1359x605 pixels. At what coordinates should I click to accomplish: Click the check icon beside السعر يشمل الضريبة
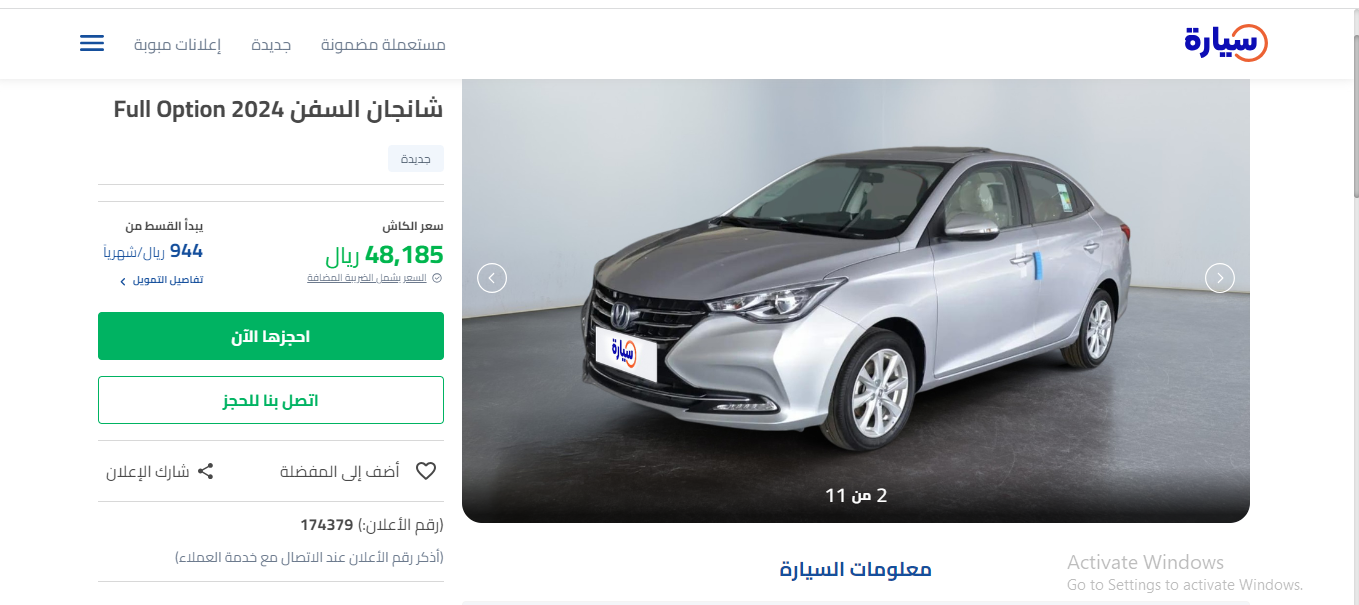tap(437, 278)
